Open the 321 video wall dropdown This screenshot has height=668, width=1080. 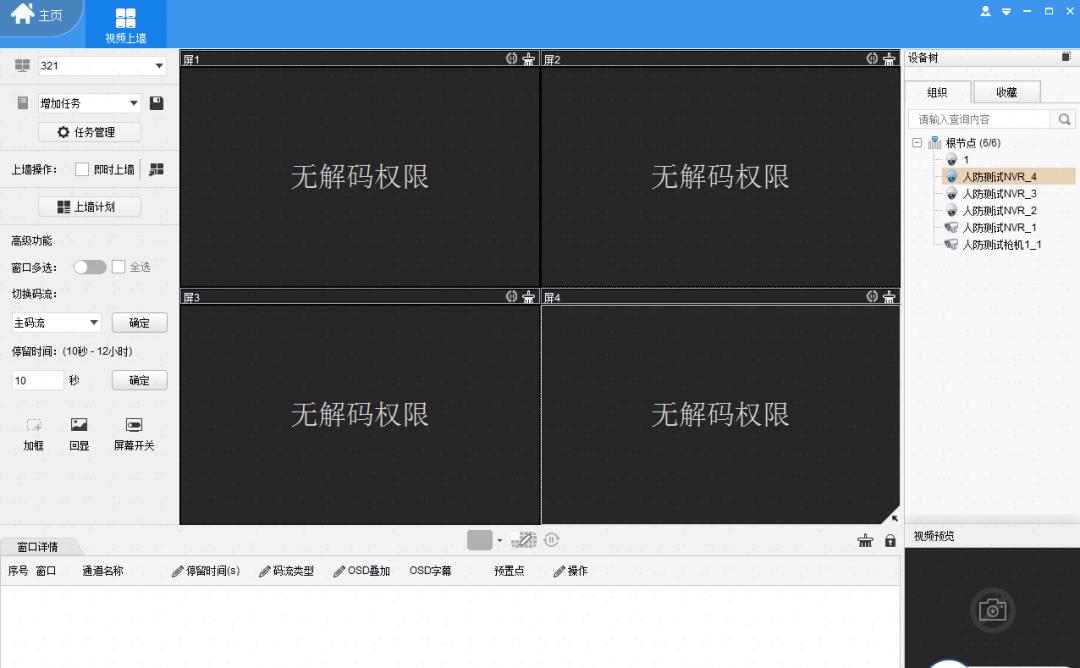(x=159, y=66)
